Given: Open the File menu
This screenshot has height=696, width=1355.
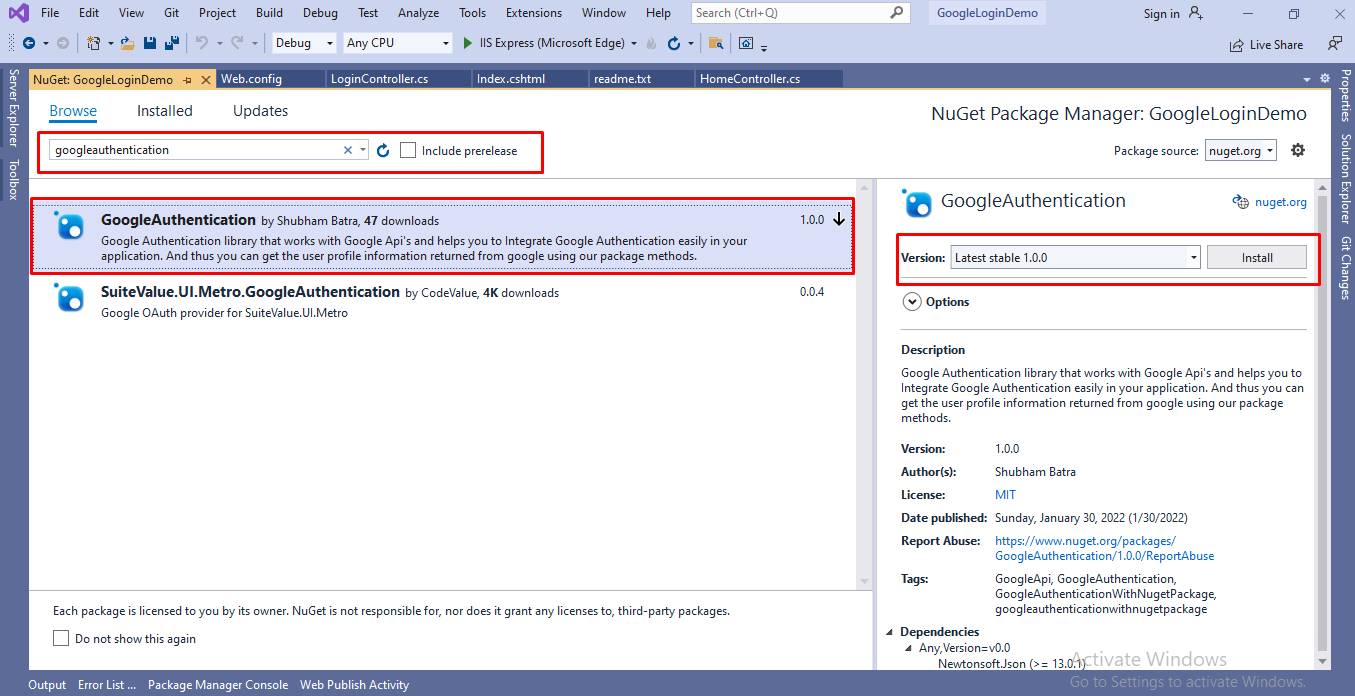Looking at the screenshot, I should pyautogui.click(x=50, y=13).
